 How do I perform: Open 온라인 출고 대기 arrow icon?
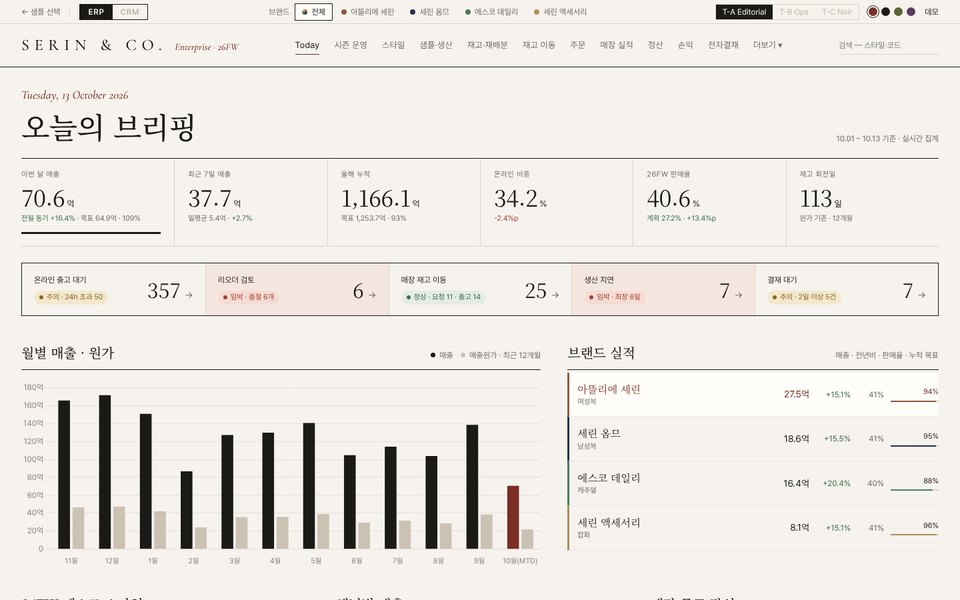(x=189, y=295)
